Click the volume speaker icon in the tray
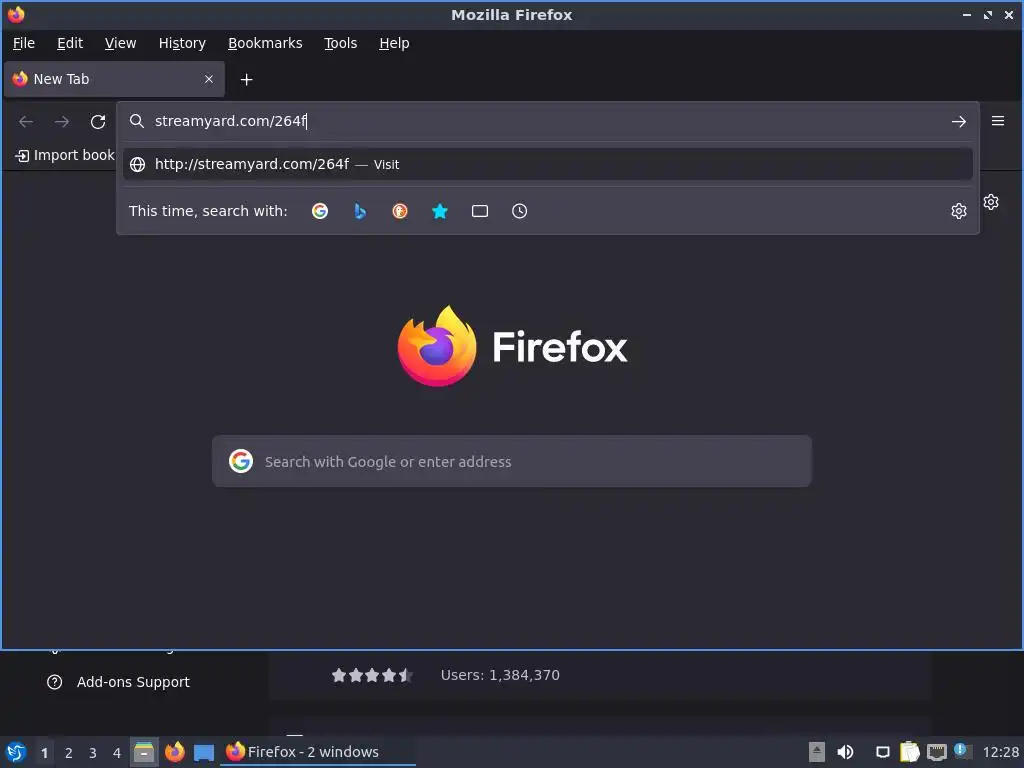This screenshot has height=768, width=1024. point(845,752)
